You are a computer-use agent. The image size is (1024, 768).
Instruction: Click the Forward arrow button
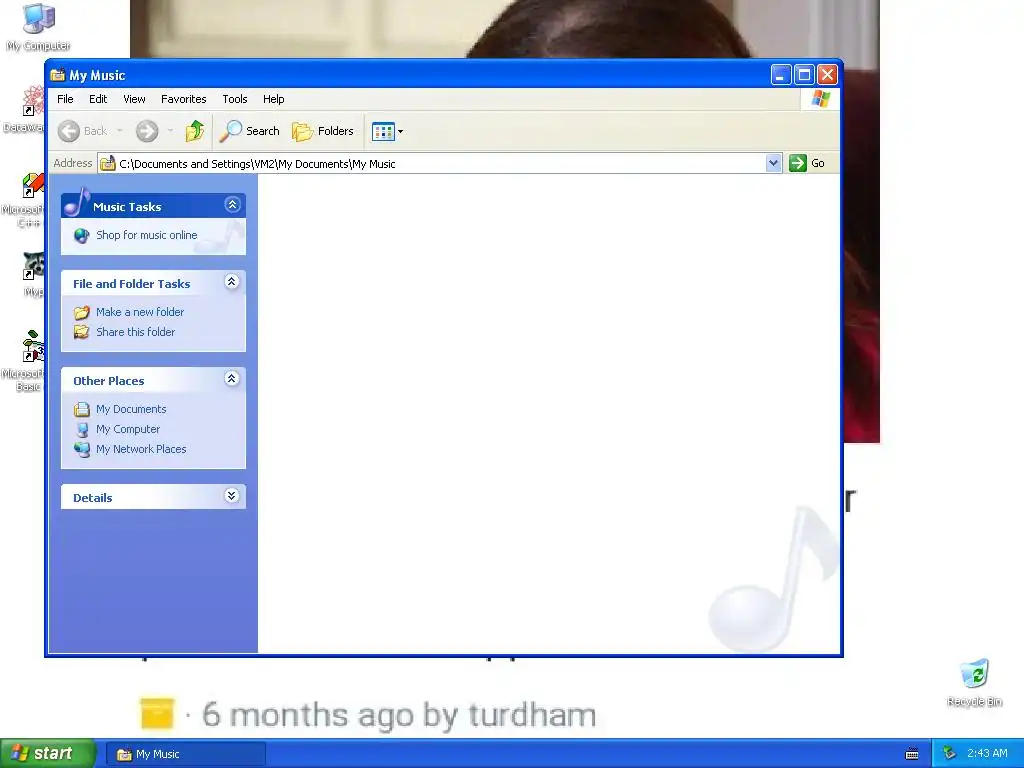coord(147,131)
